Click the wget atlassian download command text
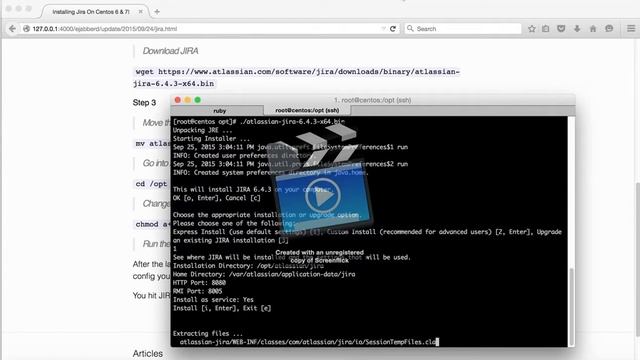 pos(297,78)
